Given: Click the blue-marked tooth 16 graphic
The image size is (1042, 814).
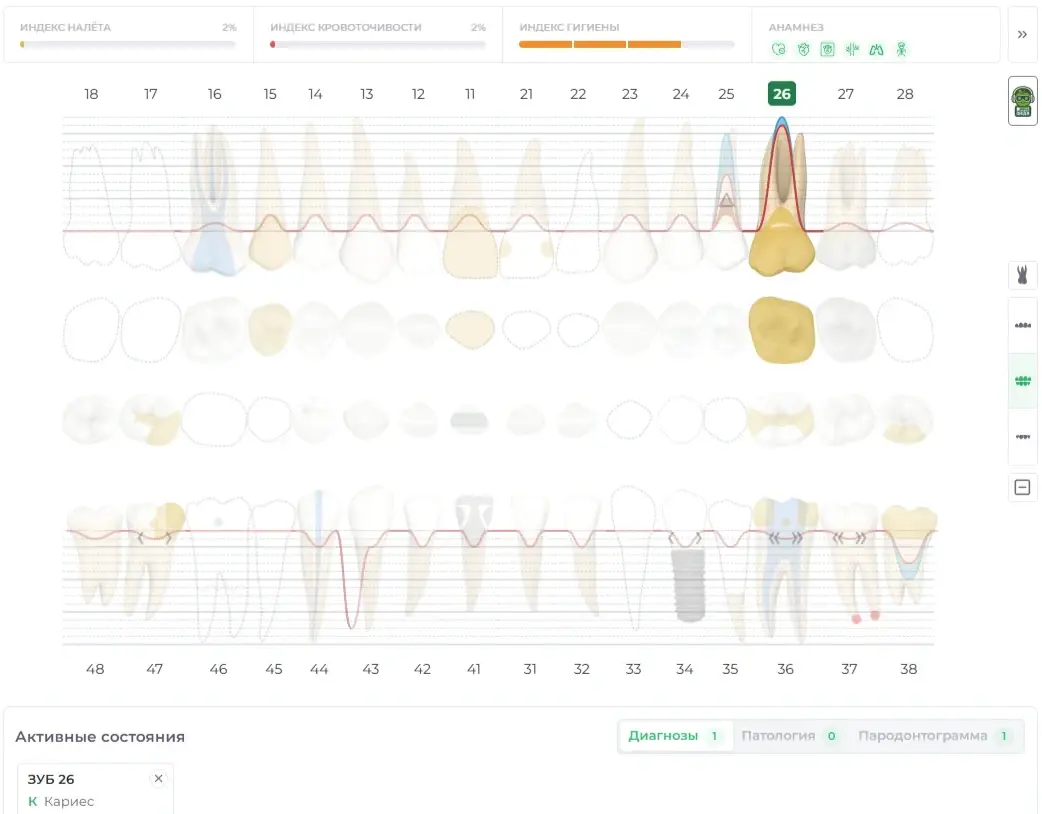Looking at the screenshot, I should click(213, 199).
